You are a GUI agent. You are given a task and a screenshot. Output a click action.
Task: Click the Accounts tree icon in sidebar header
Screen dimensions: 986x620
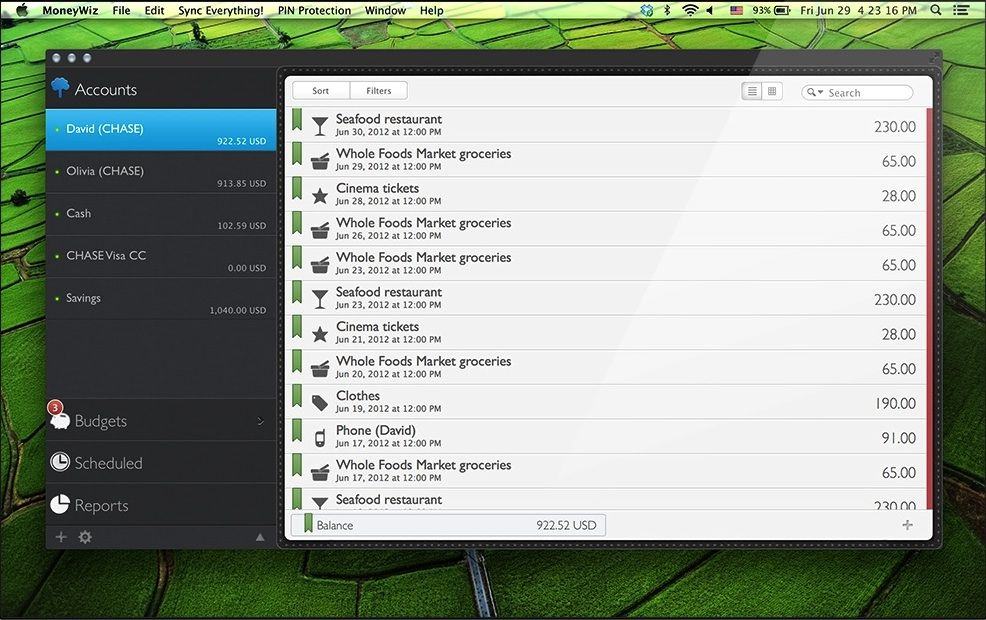point(61,88)
